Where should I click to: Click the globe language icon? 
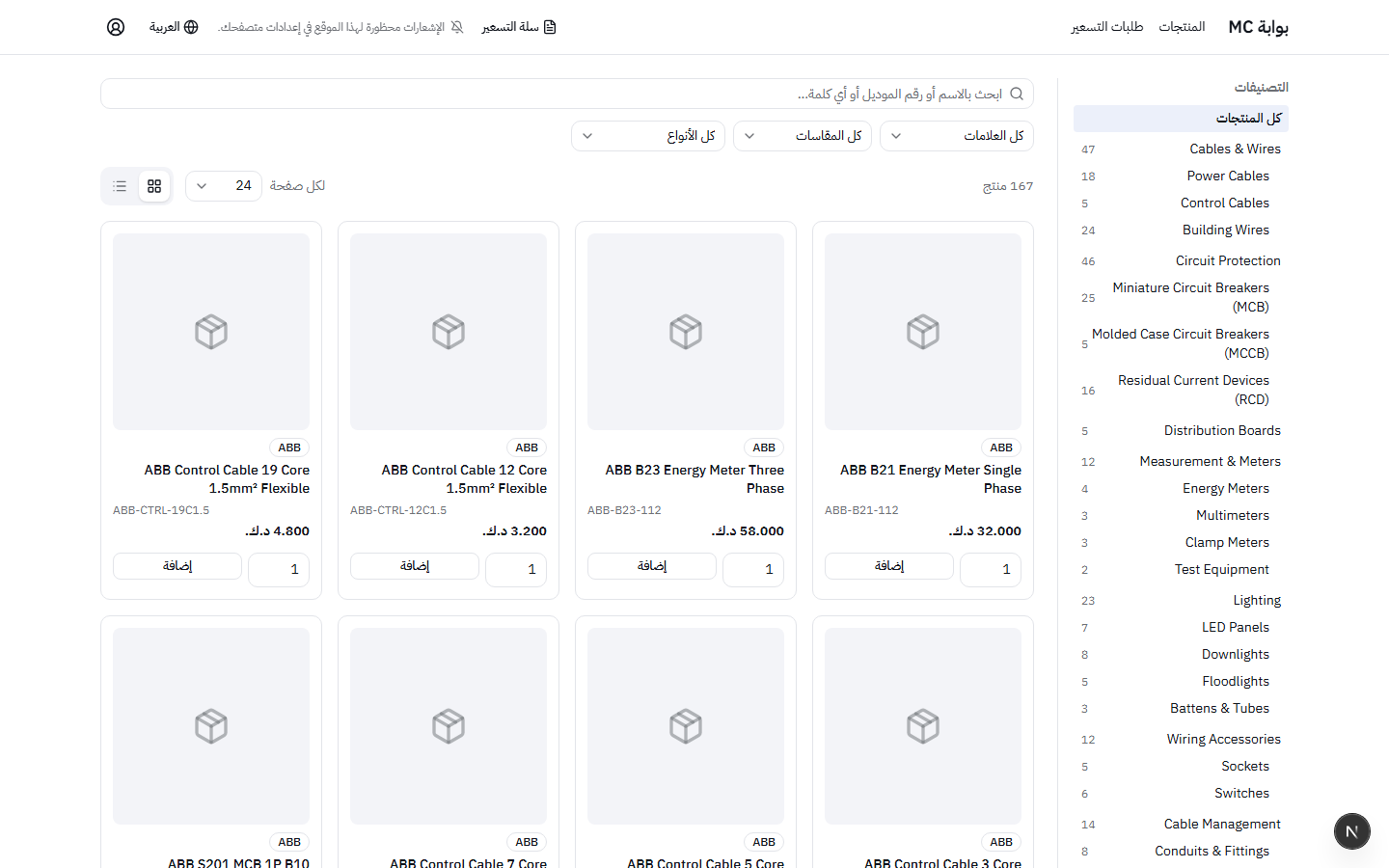[191, 27]
